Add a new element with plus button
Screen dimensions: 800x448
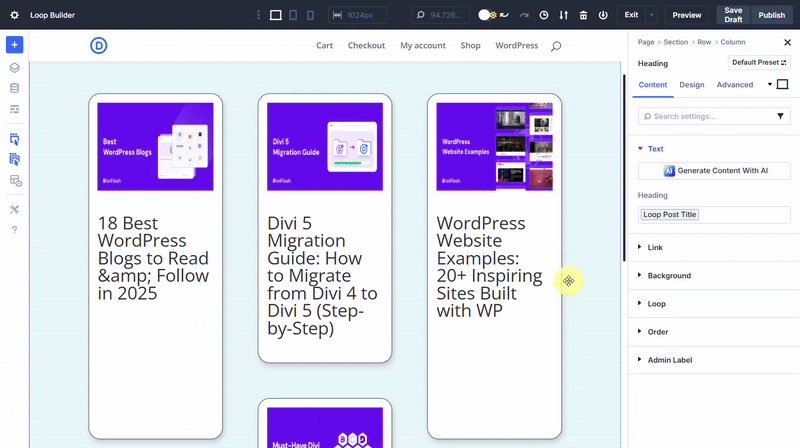[x=14, y=45]
